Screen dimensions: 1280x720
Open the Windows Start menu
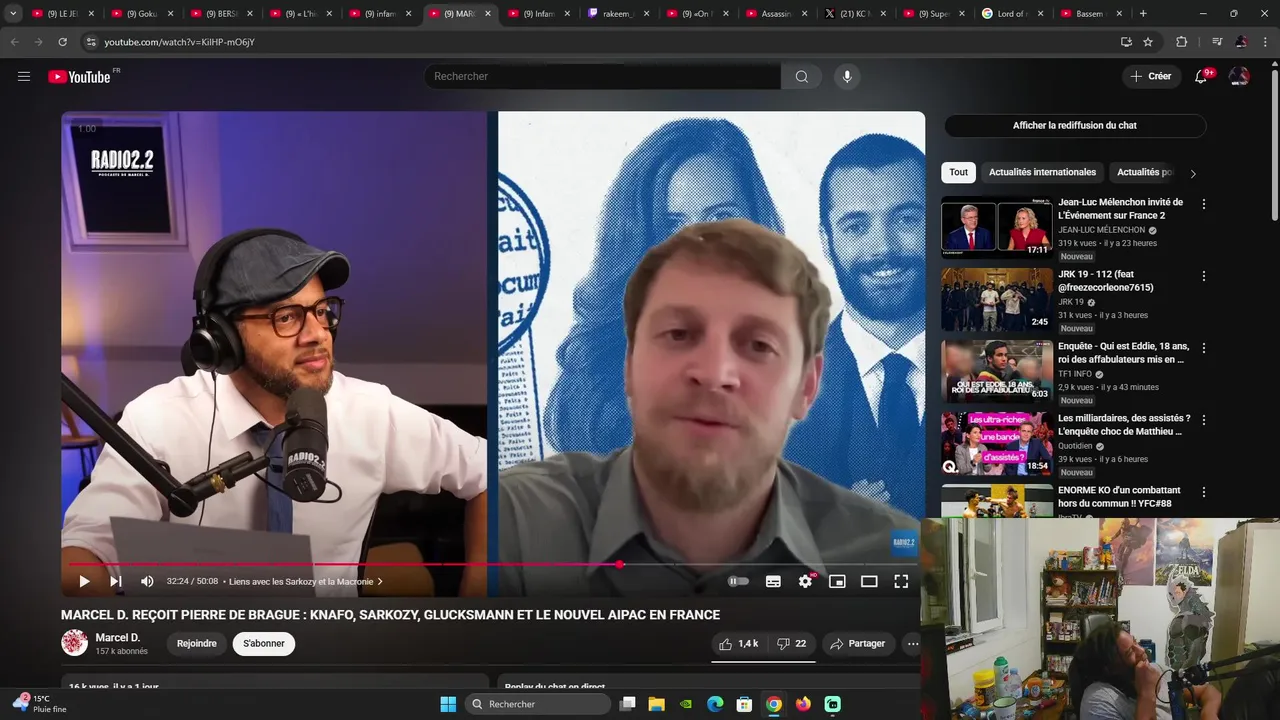tap(448, 704)
